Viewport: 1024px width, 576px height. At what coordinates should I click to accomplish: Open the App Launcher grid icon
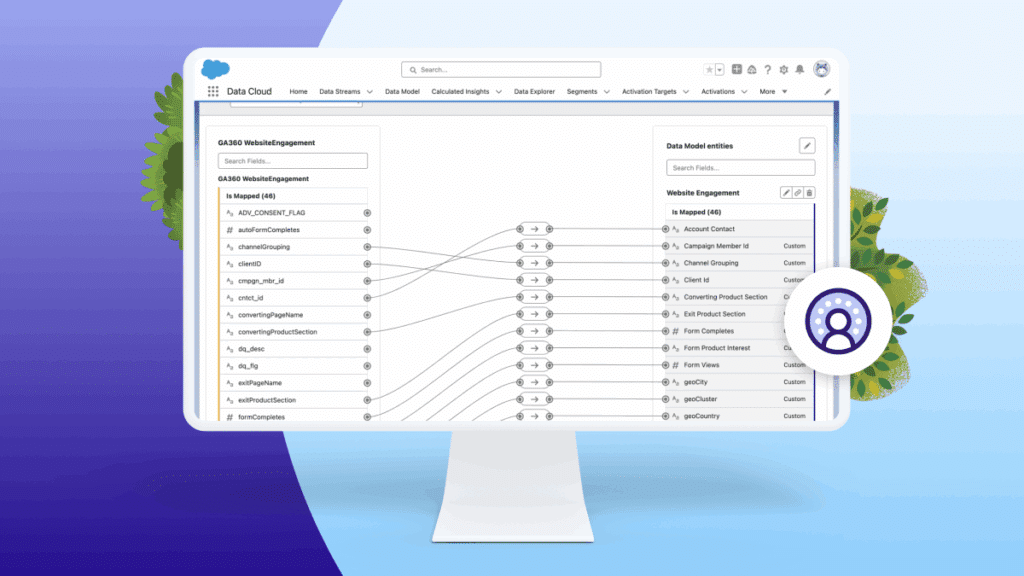pyautogui.click(x=213, y=91)
